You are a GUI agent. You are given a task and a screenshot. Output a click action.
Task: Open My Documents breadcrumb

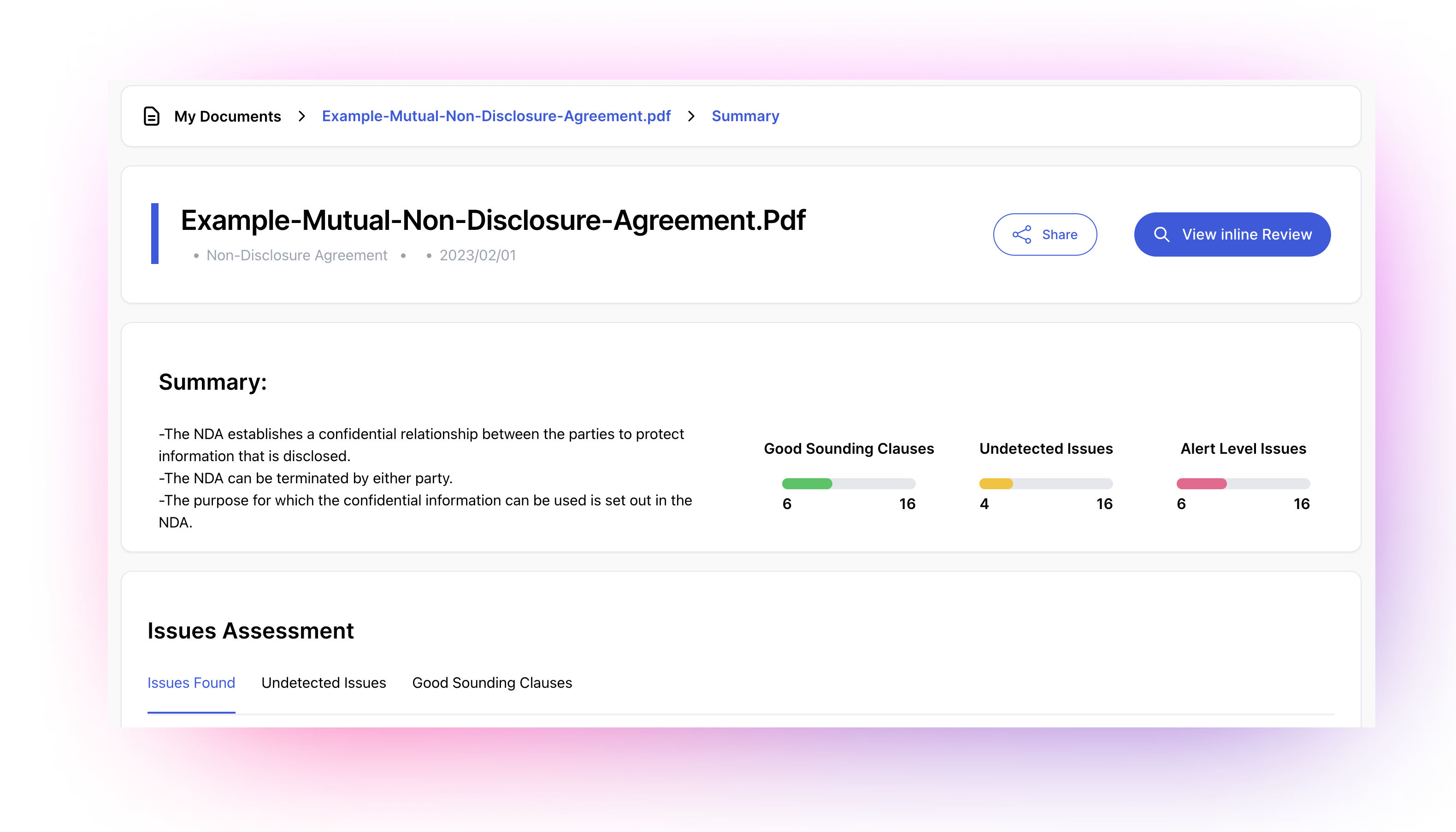coord(228,116)
